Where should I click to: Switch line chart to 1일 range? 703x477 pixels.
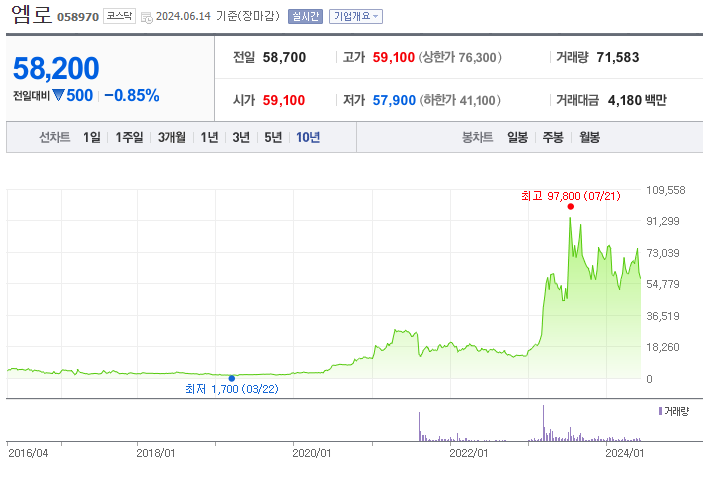[x=92, y=137]
